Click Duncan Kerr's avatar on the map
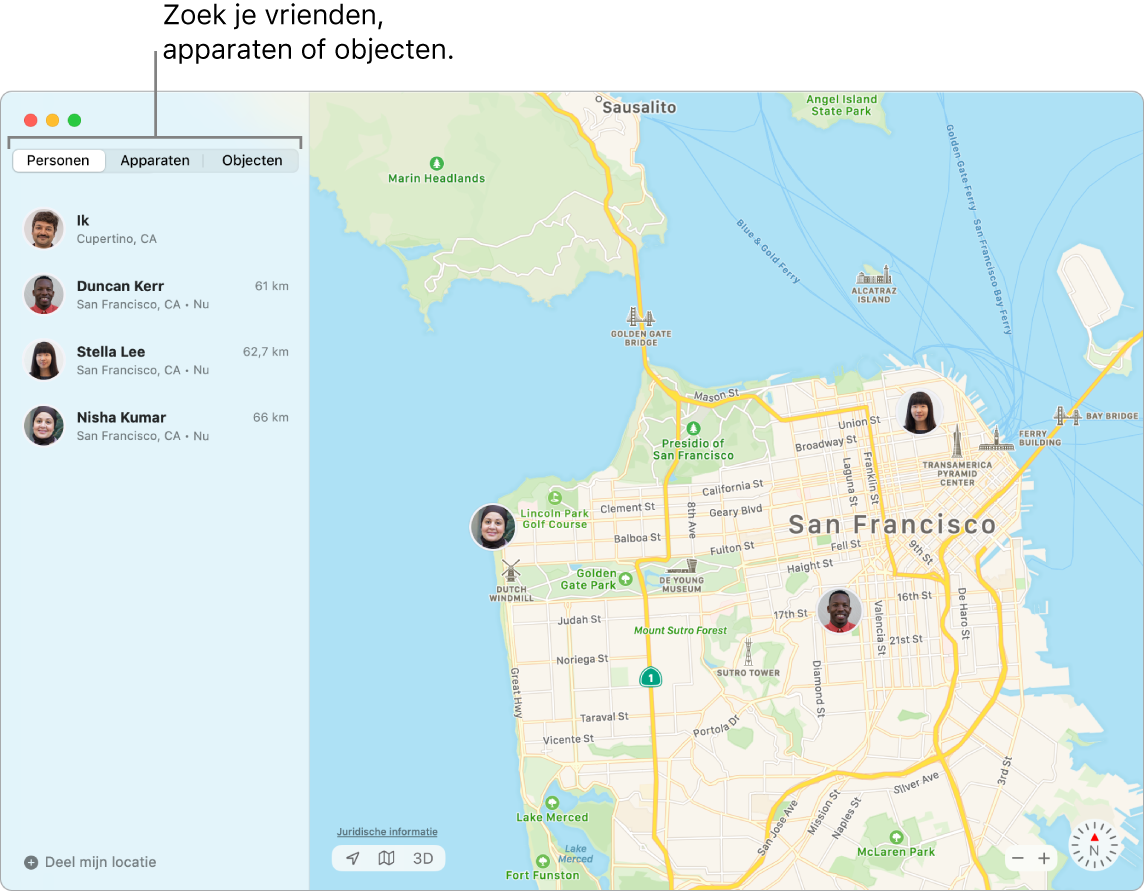This screenshot has width=1144, height=891. [x=840, y=610]
